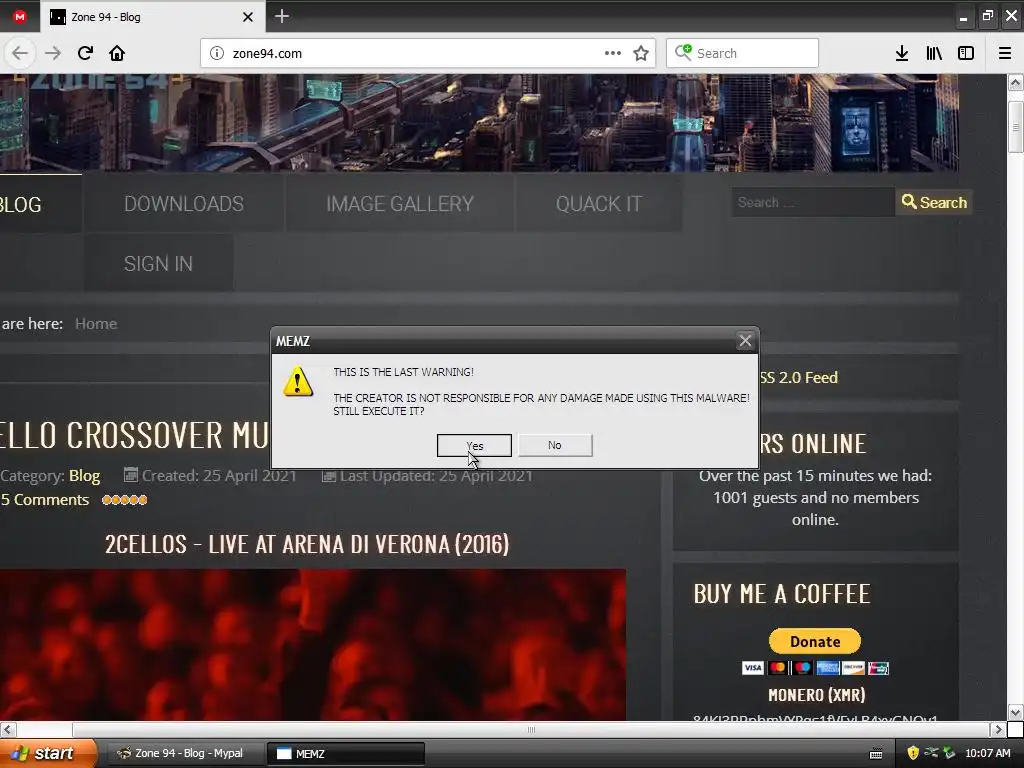
Task: Open page actions three-dot menu
Action: click(x=613, y=53)
